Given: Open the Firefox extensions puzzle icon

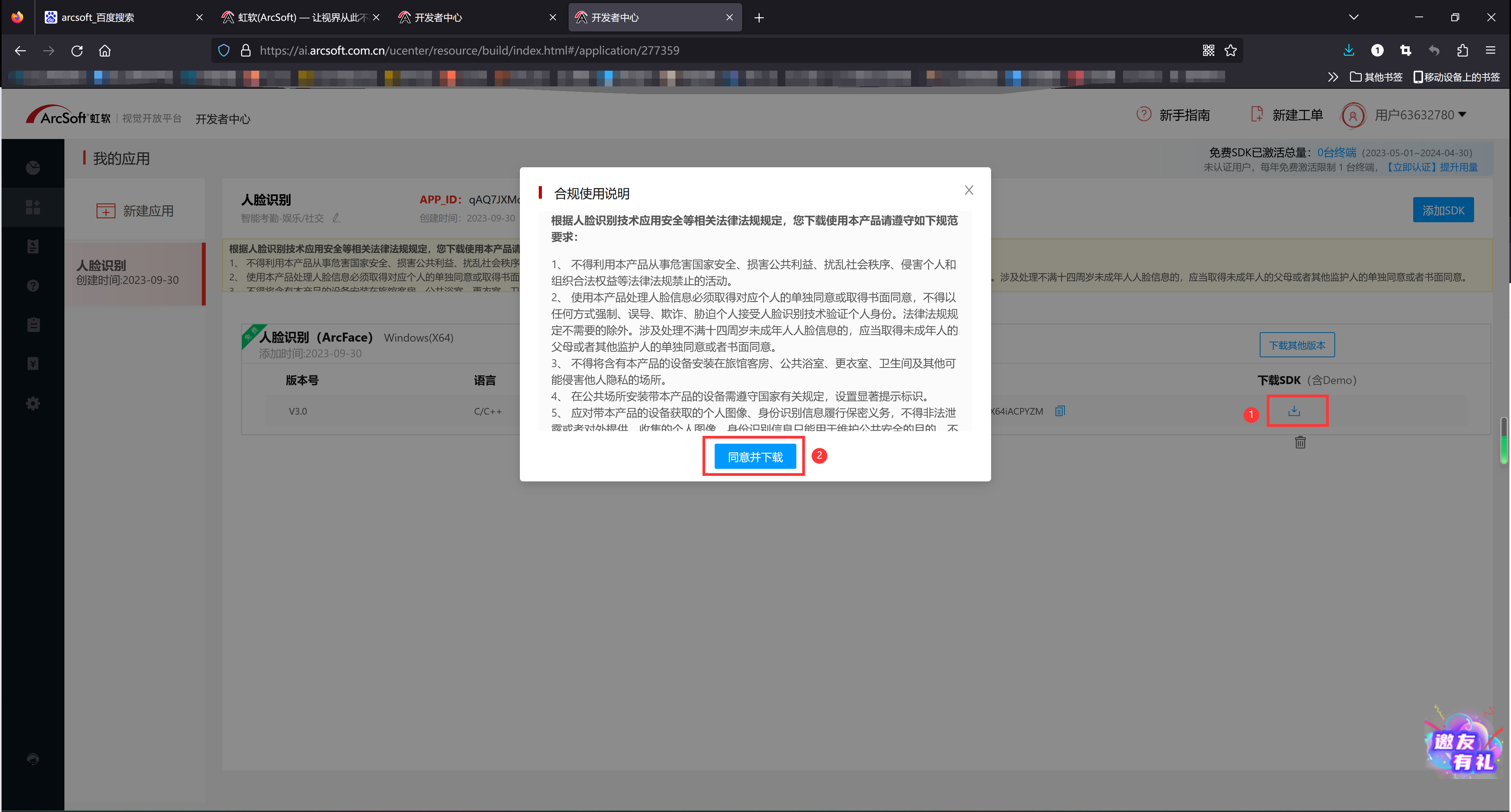Looking at the screenshot, I should click(1462, 51).
